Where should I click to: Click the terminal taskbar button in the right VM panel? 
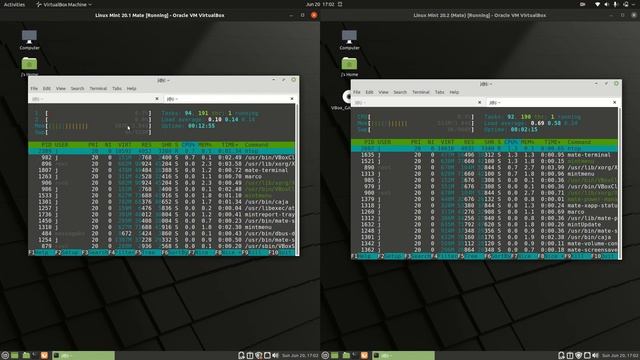tap(404, 355)
